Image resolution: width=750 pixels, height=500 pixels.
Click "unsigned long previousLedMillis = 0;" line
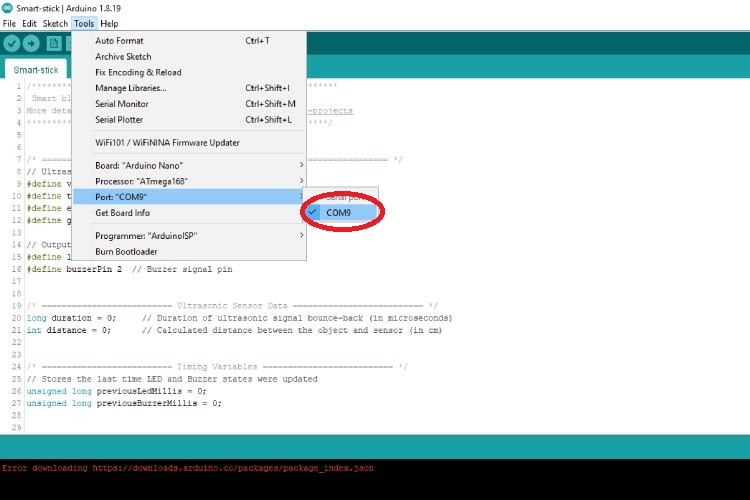click(117, 391)
